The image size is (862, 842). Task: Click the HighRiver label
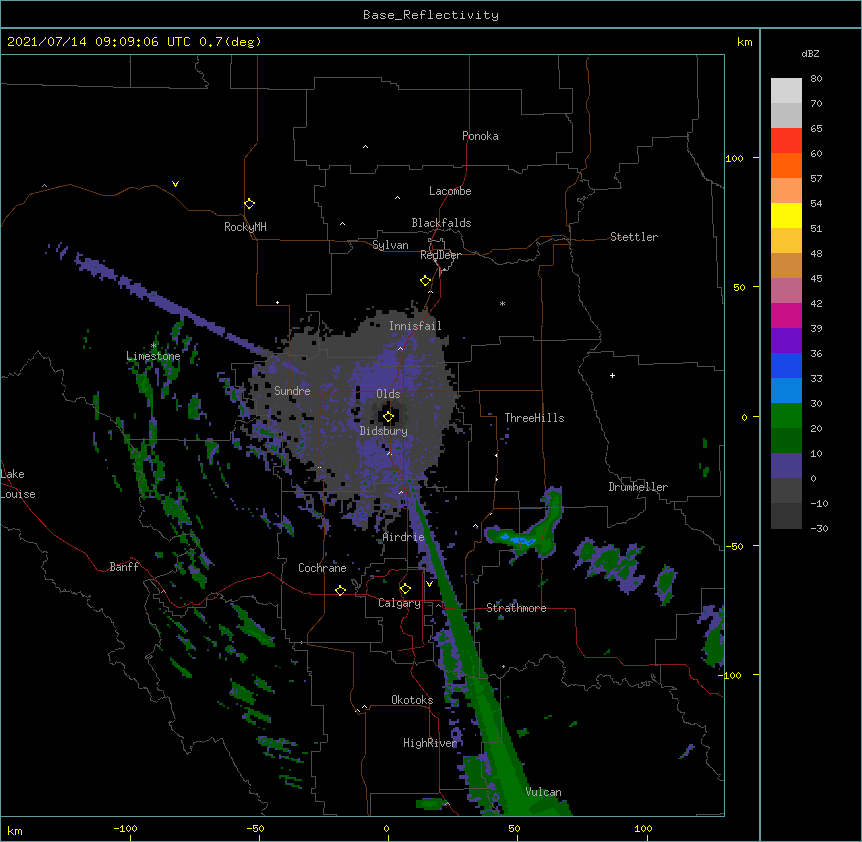(x=430, y=743)
